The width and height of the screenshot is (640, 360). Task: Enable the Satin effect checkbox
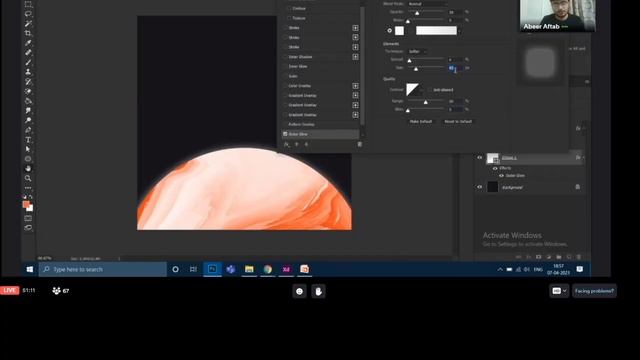coord(285,76)
